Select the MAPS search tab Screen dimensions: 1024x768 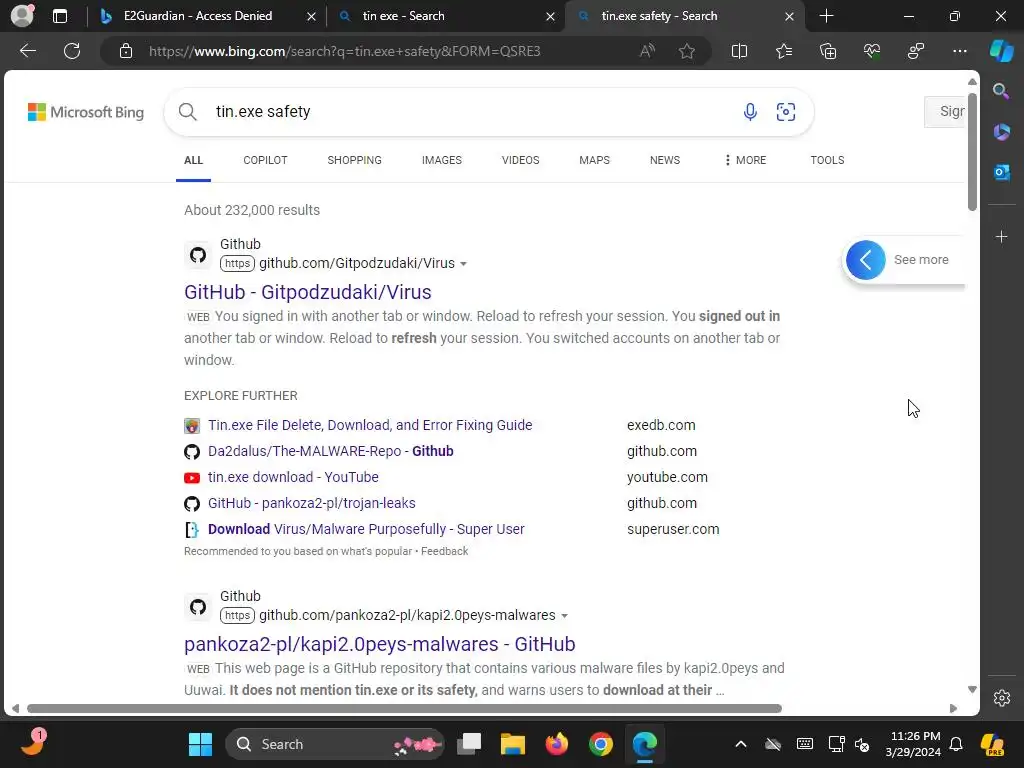tap(594, 160)
